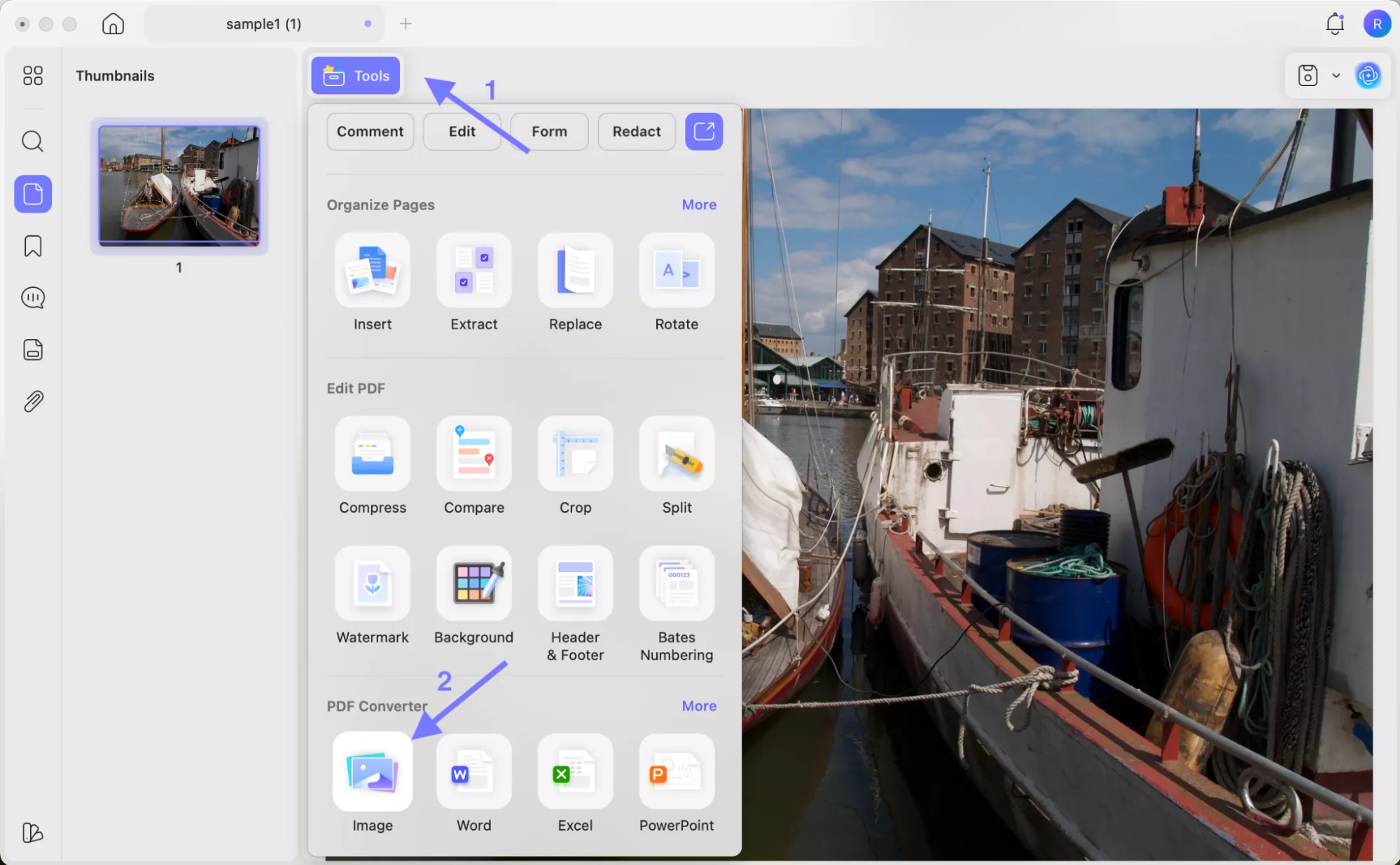Open the Attachments panel

32,400
